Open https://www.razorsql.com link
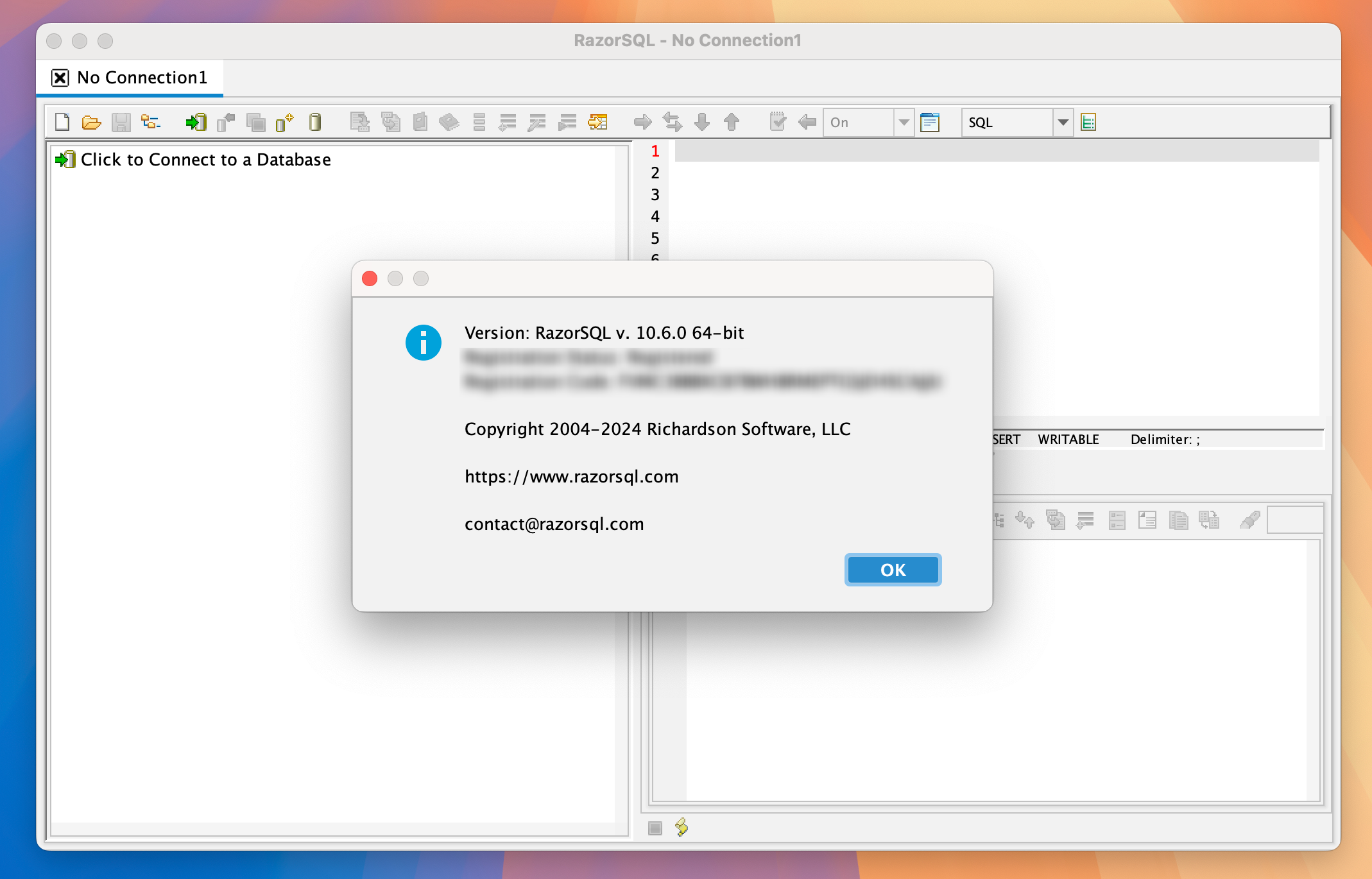The image size is (1372, 879). tap(572, 475)
